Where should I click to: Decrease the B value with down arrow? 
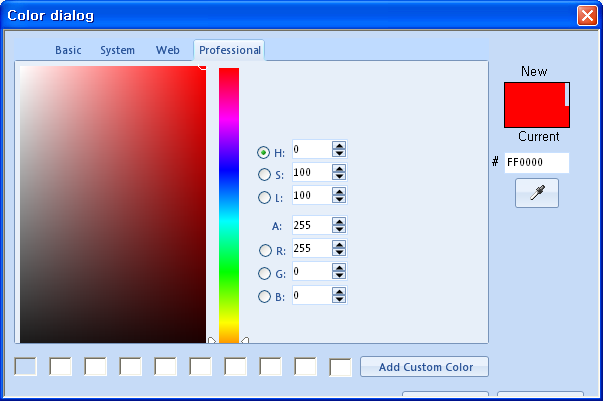339,299
